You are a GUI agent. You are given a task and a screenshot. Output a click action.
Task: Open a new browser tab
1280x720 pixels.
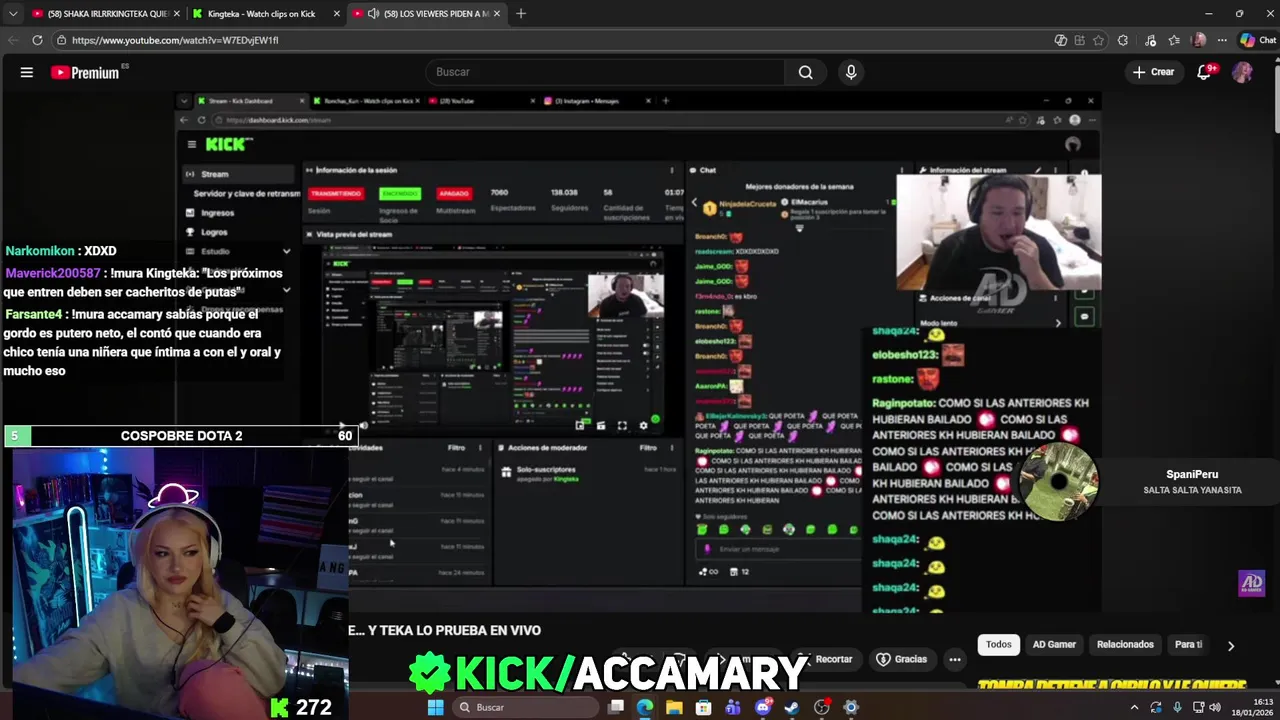coord(521,14)
